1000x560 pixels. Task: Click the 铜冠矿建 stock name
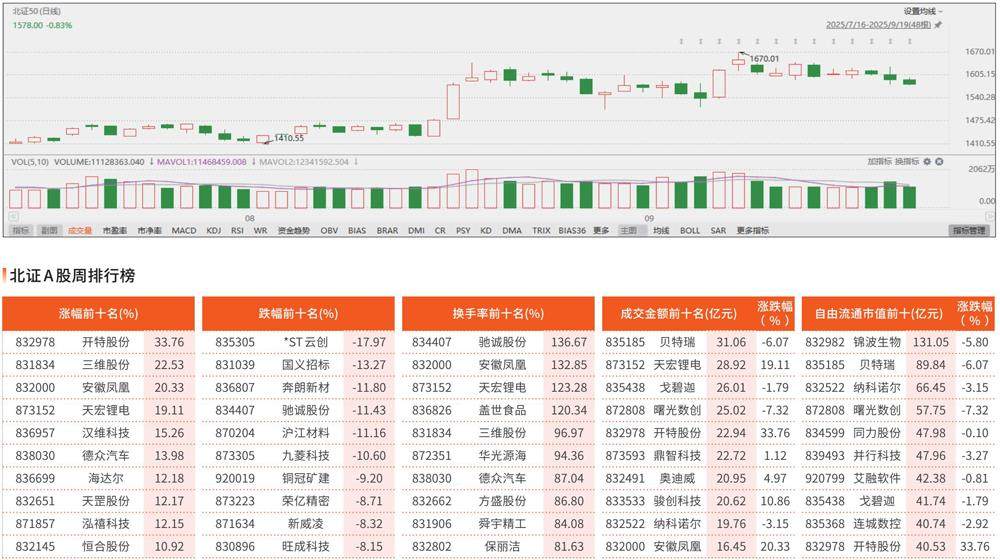coord(306,478)
